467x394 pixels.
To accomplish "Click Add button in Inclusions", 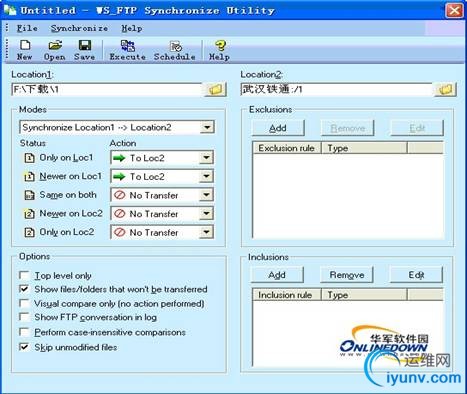I will 277,275.
